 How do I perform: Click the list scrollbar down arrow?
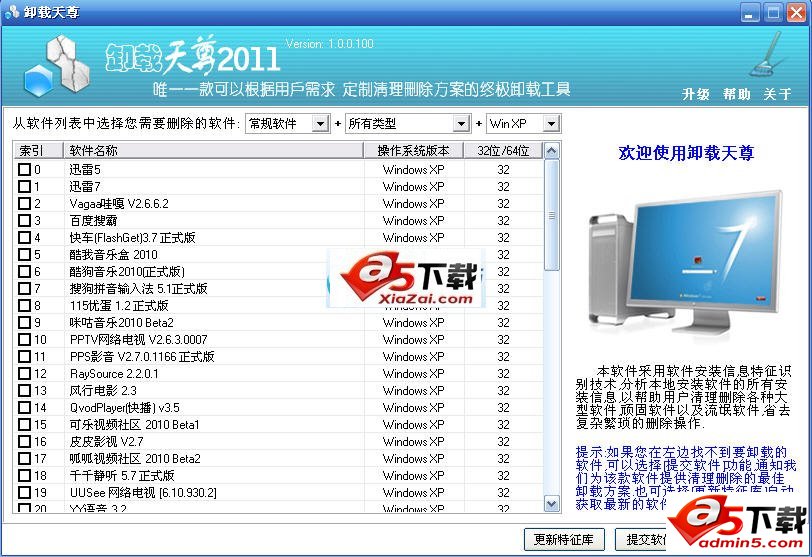click(552, 503)
